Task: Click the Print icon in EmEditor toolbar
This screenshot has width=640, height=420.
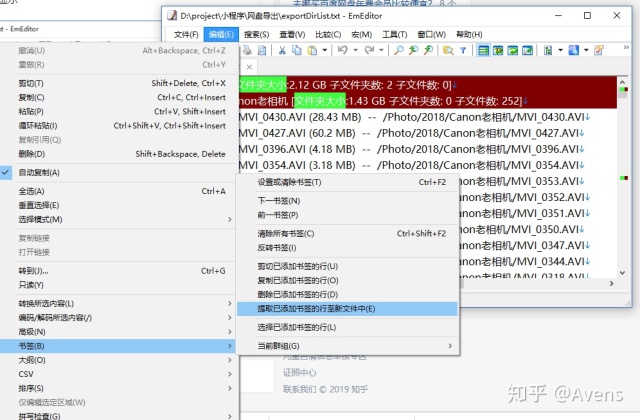Action: point(247,50)
